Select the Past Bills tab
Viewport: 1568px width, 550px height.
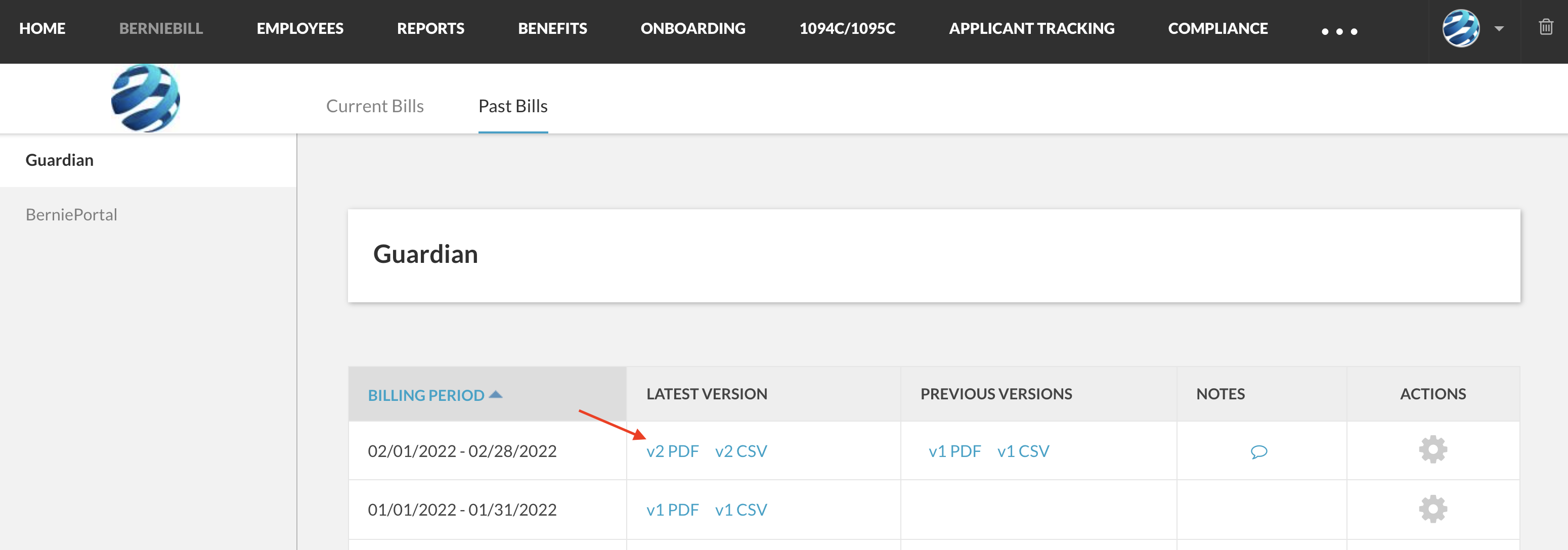click(513, 106)
